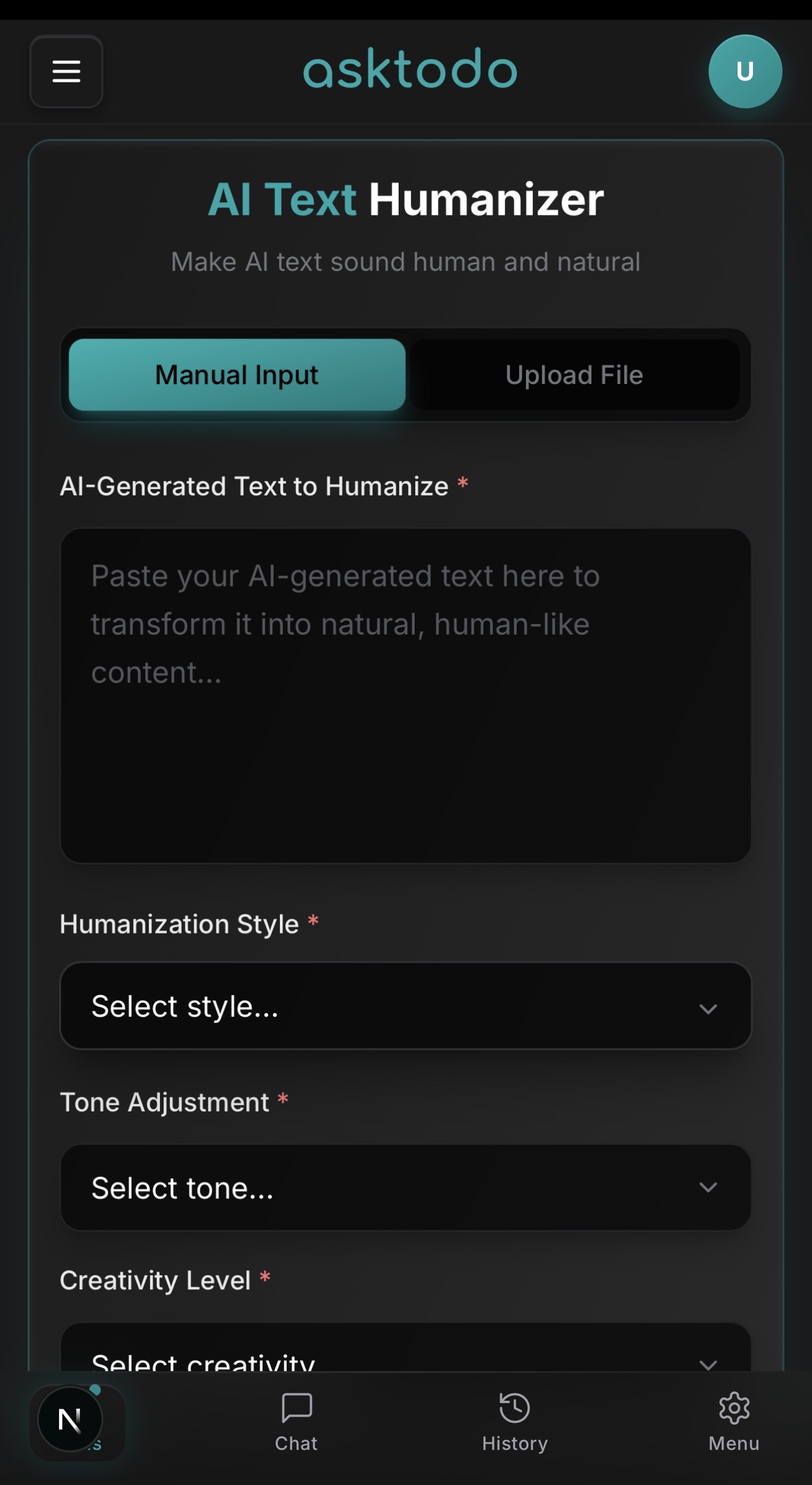Expand the Tone Adjustment chevron
This screenshot has width=812, height=1485.
pos(709,1188)
